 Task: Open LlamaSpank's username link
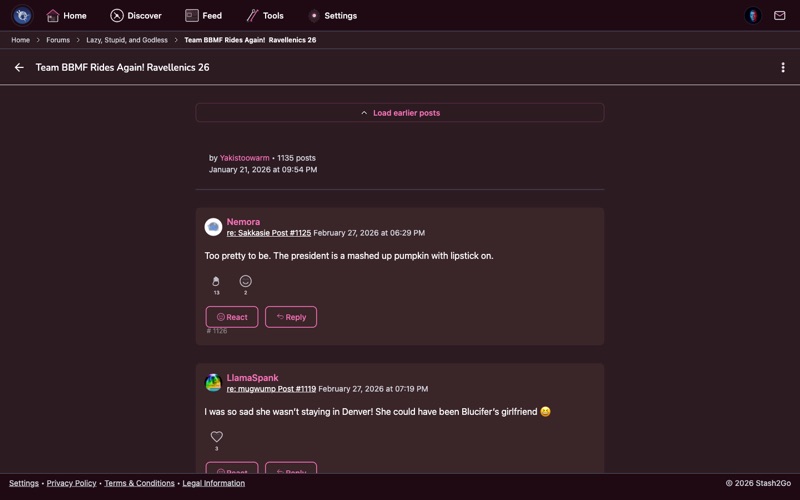[253, 378]
